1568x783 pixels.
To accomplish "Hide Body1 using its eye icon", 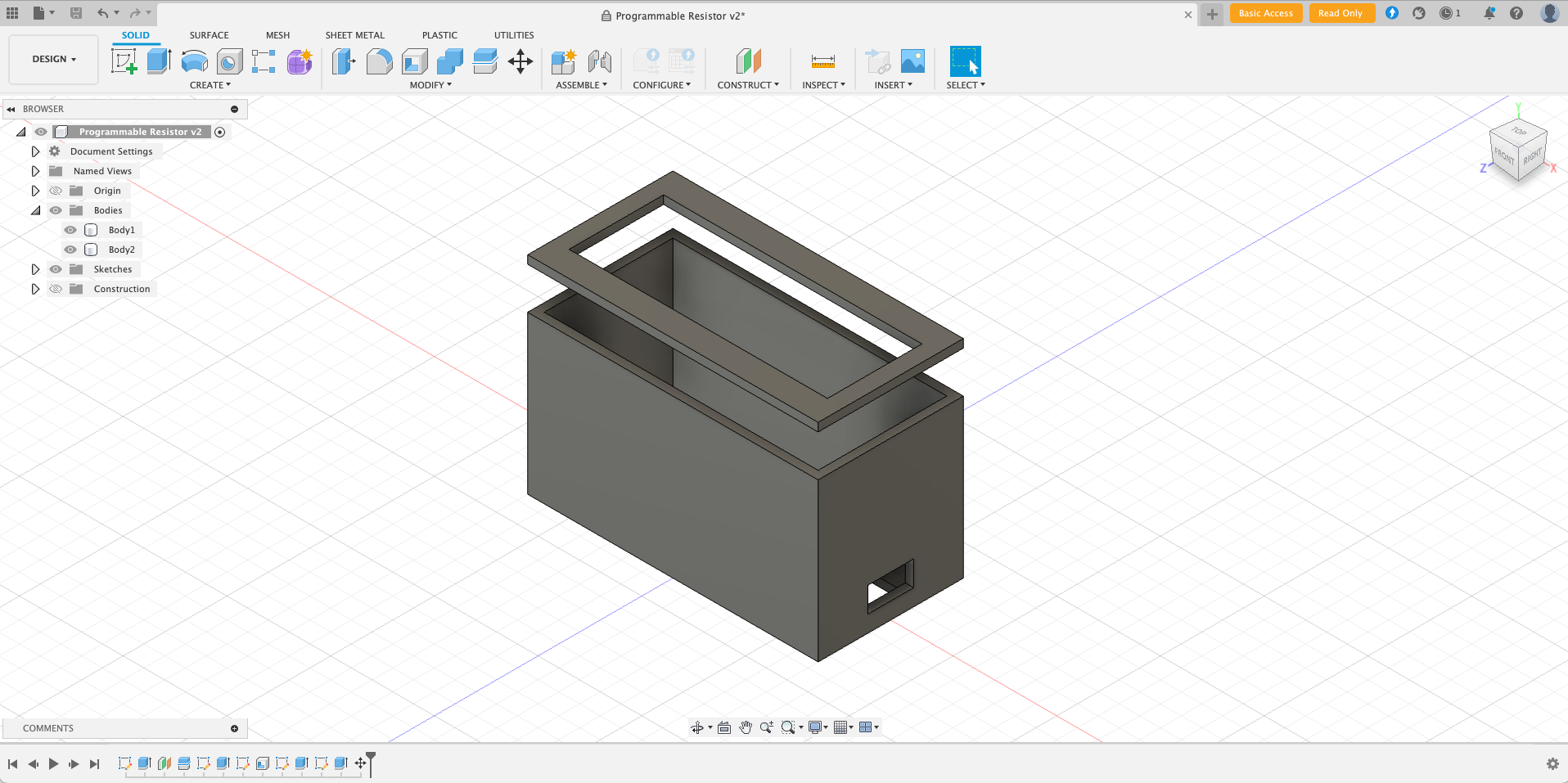I will click(x=70, y=230).
